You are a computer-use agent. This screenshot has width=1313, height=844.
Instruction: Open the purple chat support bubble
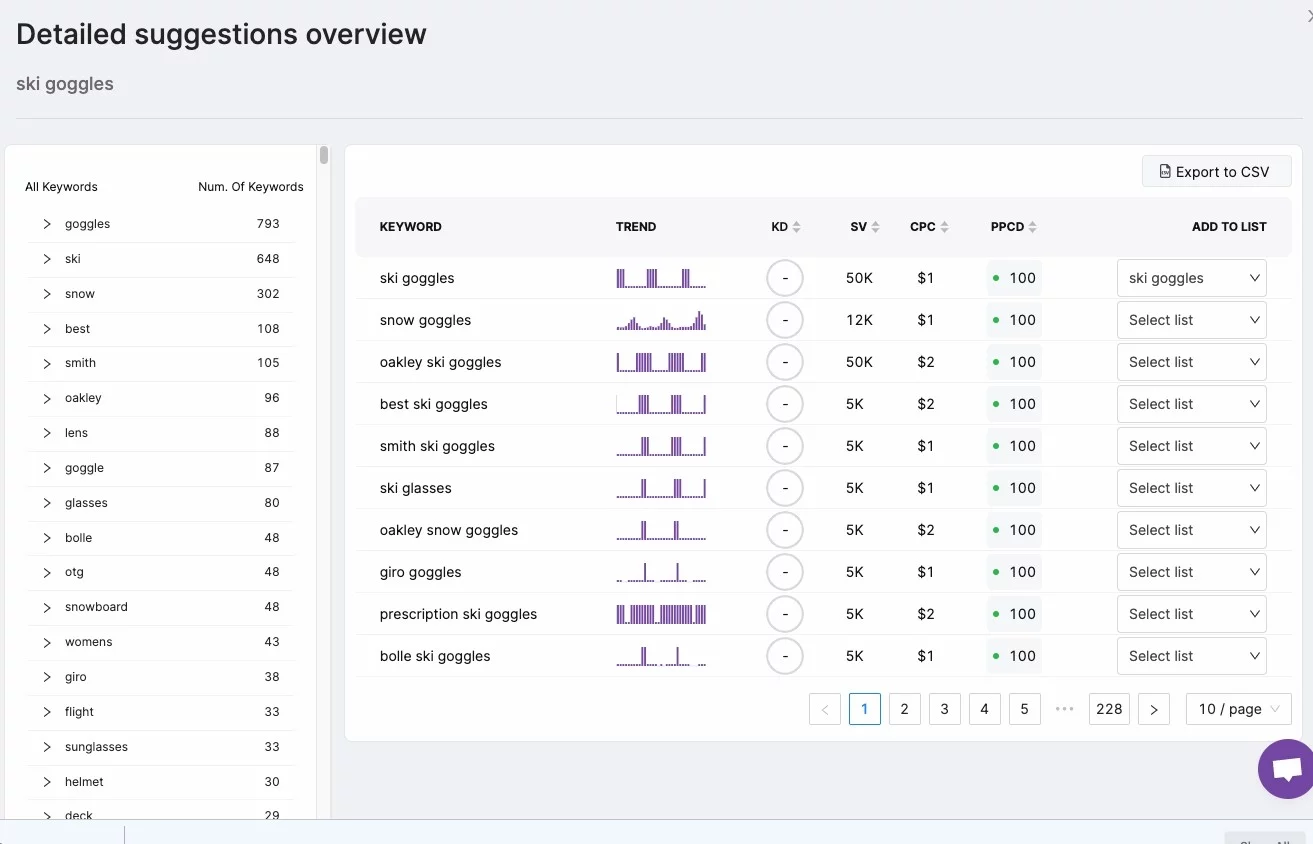[x=1287, y=769]
